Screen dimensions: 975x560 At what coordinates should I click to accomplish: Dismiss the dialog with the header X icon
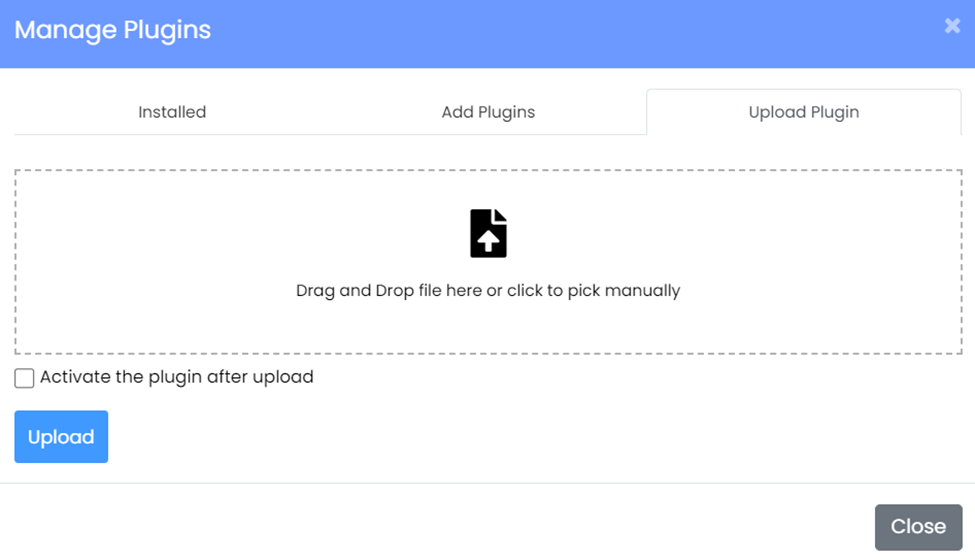pos(952,26)
